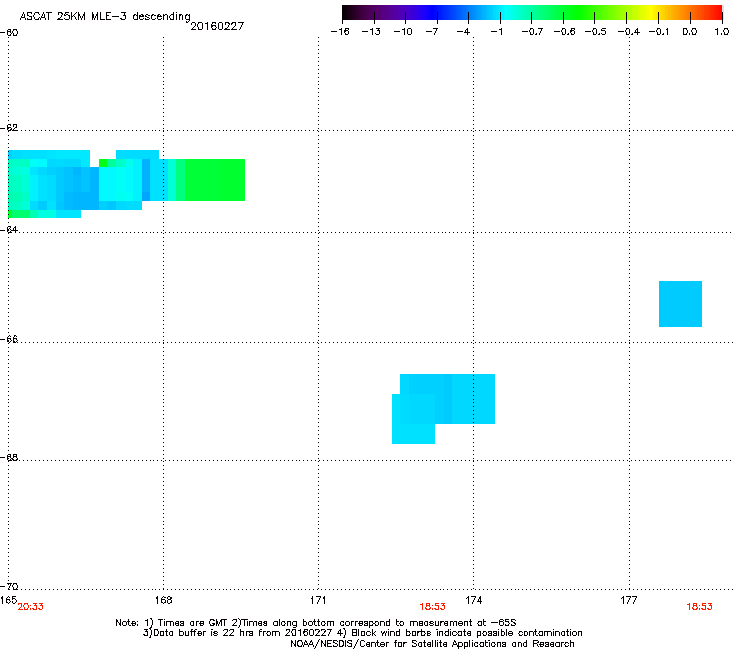This screenshot has height=650, width=740.
Task: Click the colorbar label -13
Action: (371, 32)
